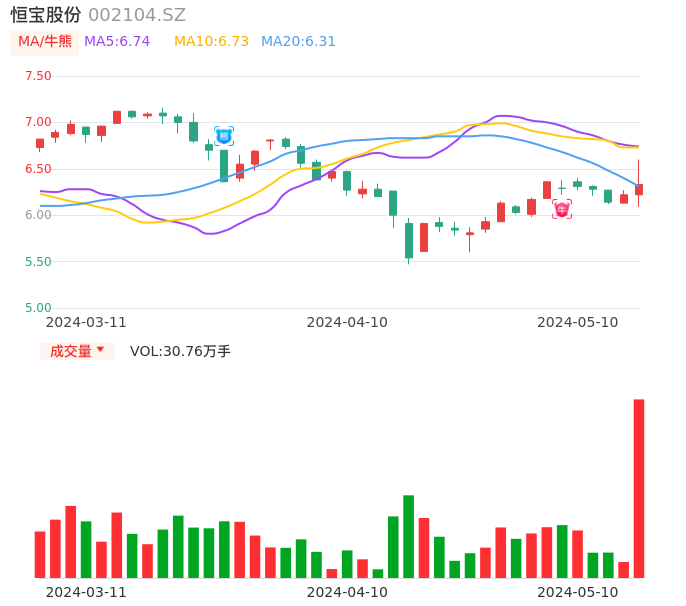Click the rightmost candlestick on the price chart
686x606 pixels.
[x=639, y=188]
